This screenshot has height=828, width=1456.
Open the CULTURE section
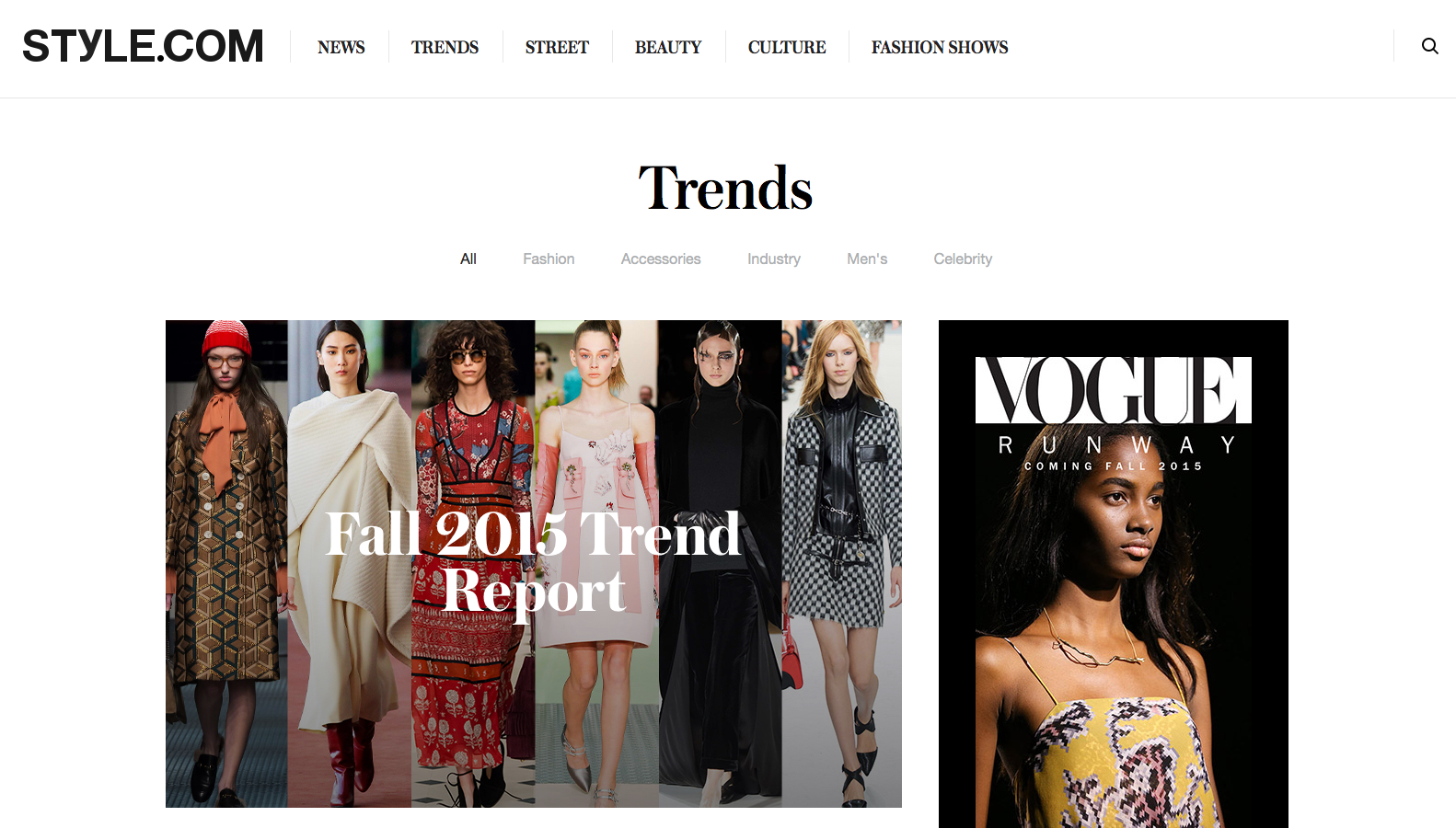click(787, 47)
